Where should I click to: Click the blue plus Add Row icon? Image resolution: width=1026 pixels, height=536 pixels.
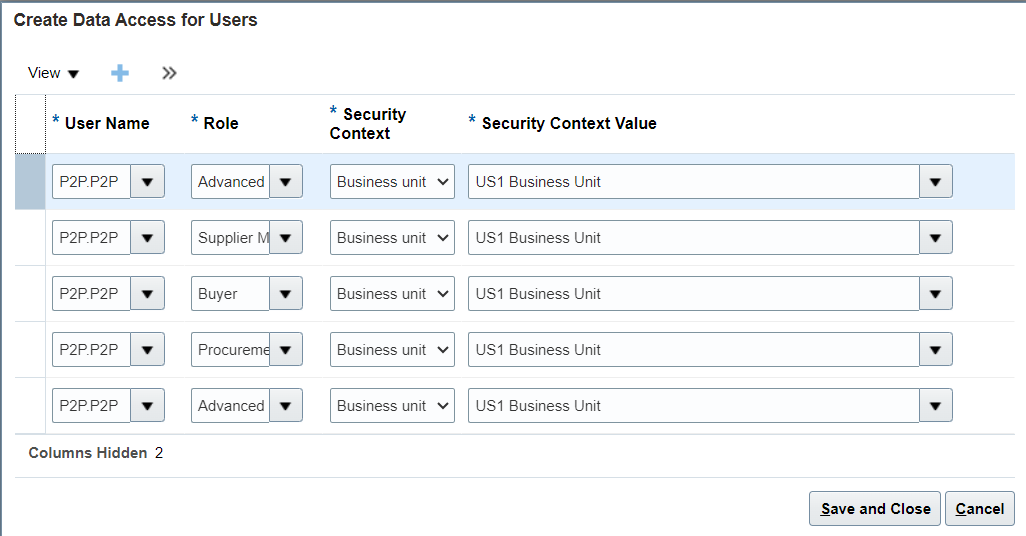click(x=120, y=73)
